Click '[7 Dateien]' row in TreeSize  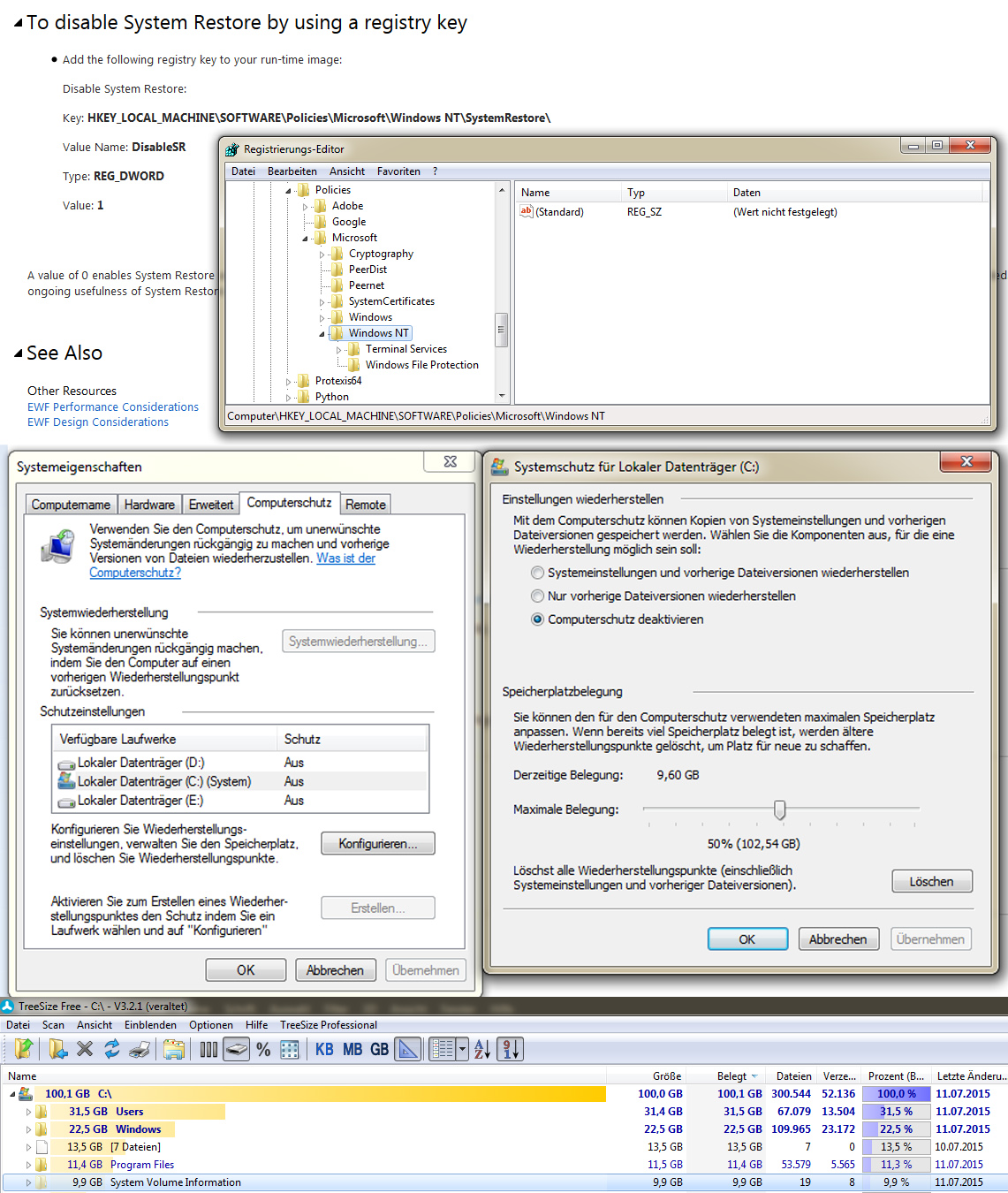504,1147
